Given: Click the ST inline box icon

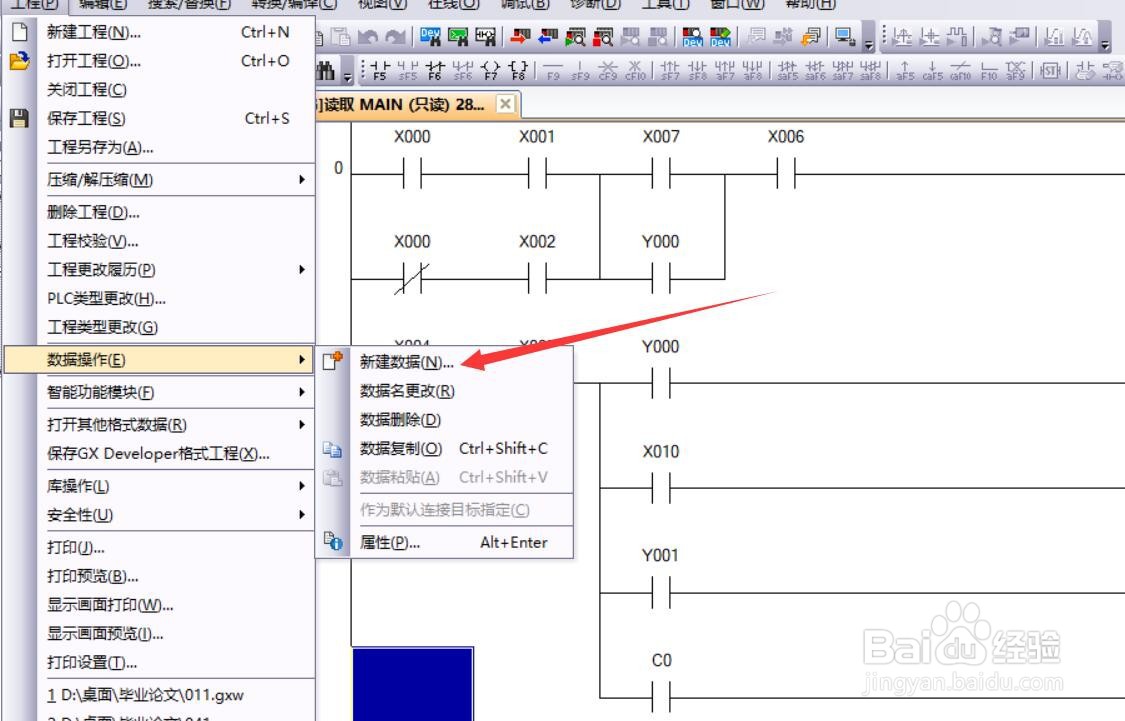Looking at the screenshot, I should click(x=1050, y=70).
